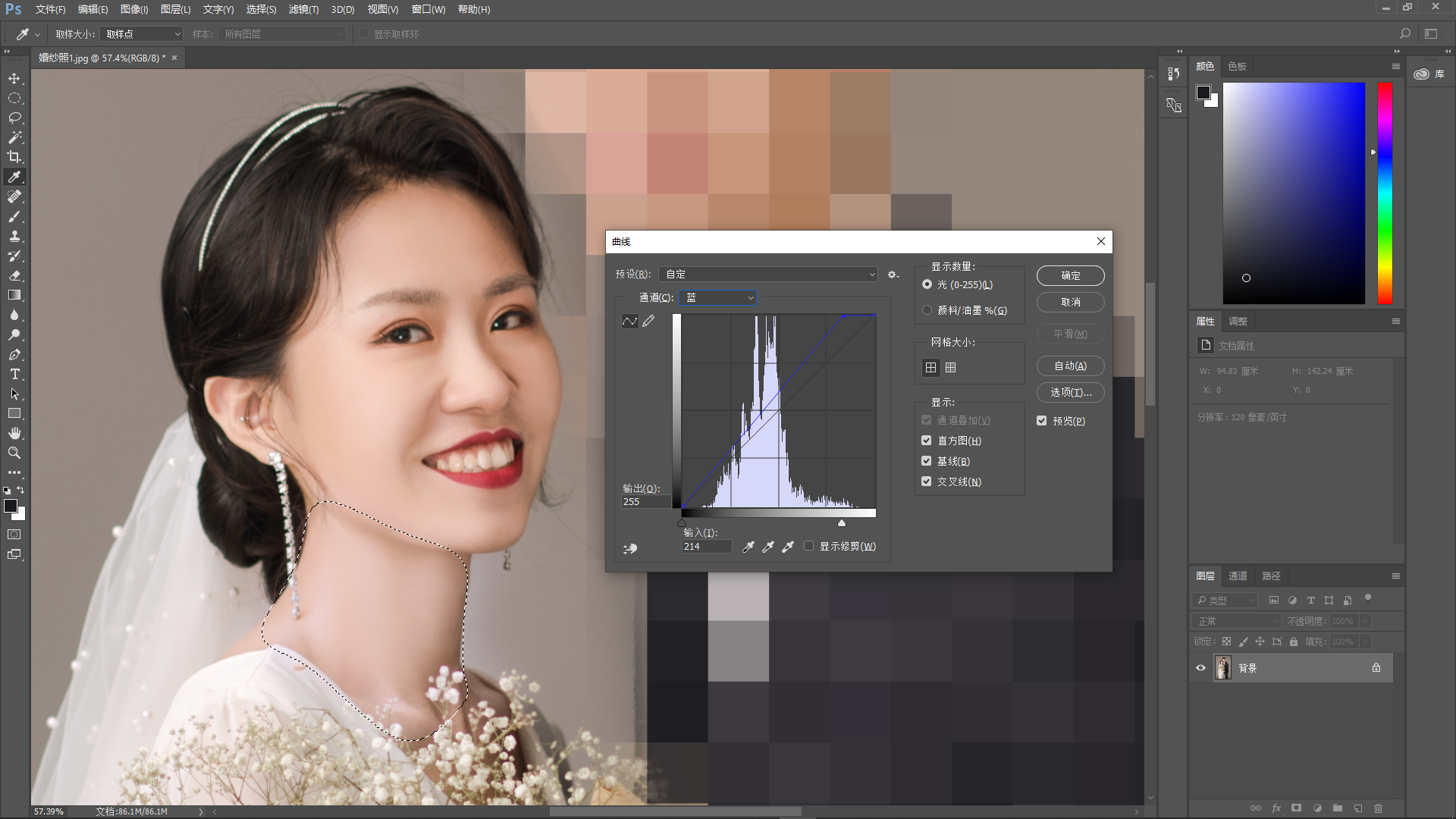Select the Dodge tool
Viewport: 1456px width, 819px height.
tap(14, 335)
